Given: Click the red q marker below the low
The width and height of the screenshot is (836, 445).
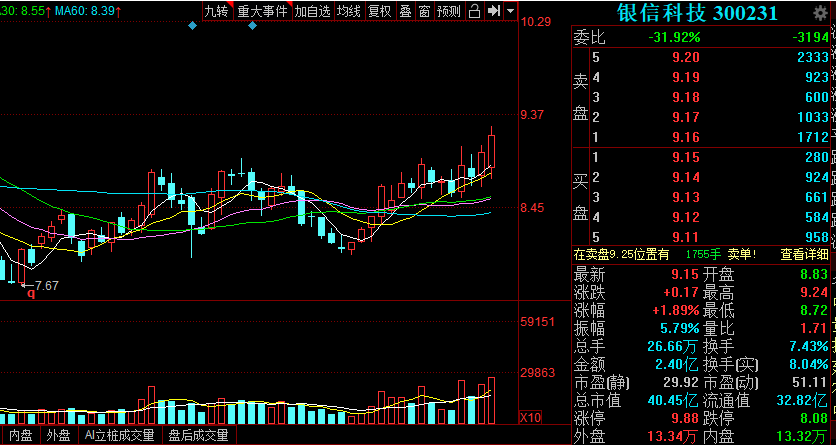Looking at the screenshot, I should [x=31, y=293].
